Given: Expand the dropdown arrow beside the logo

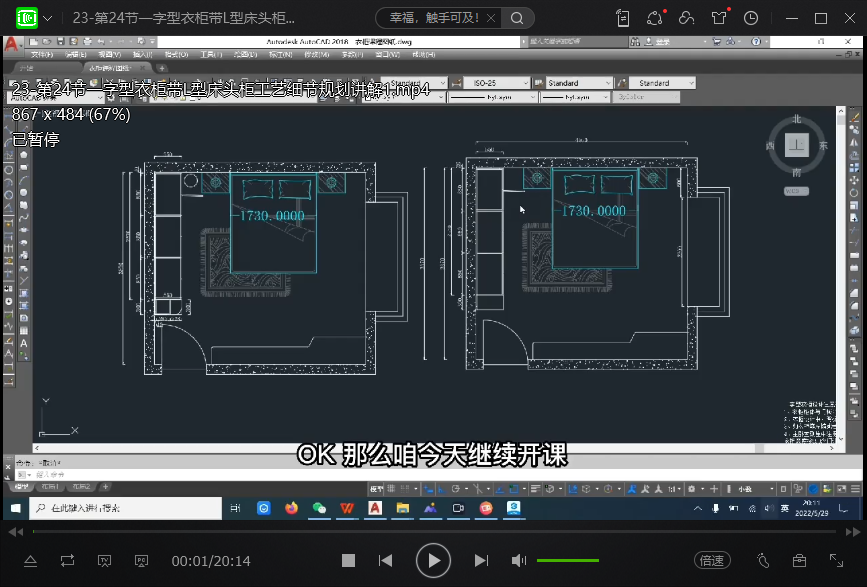Looking at the screenshot, I should click(48, 18).
